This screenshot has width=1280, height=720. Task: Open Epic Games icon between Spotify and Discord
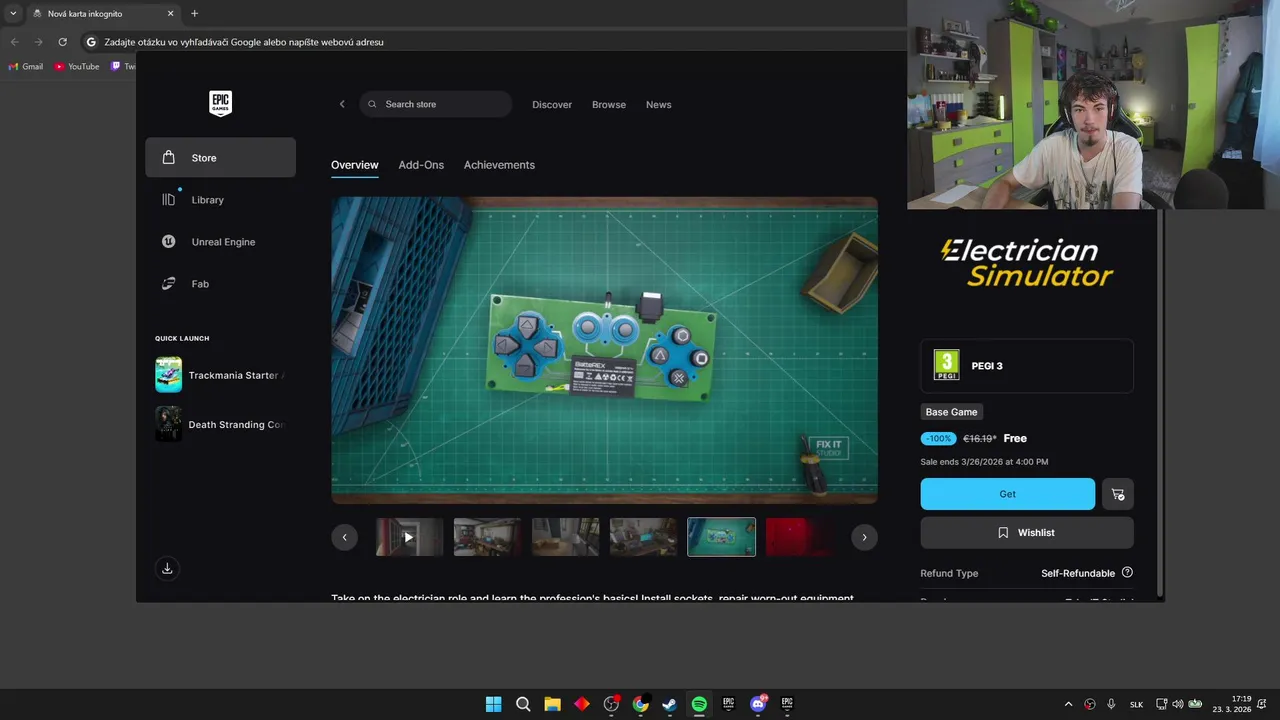tap(728, 704)
